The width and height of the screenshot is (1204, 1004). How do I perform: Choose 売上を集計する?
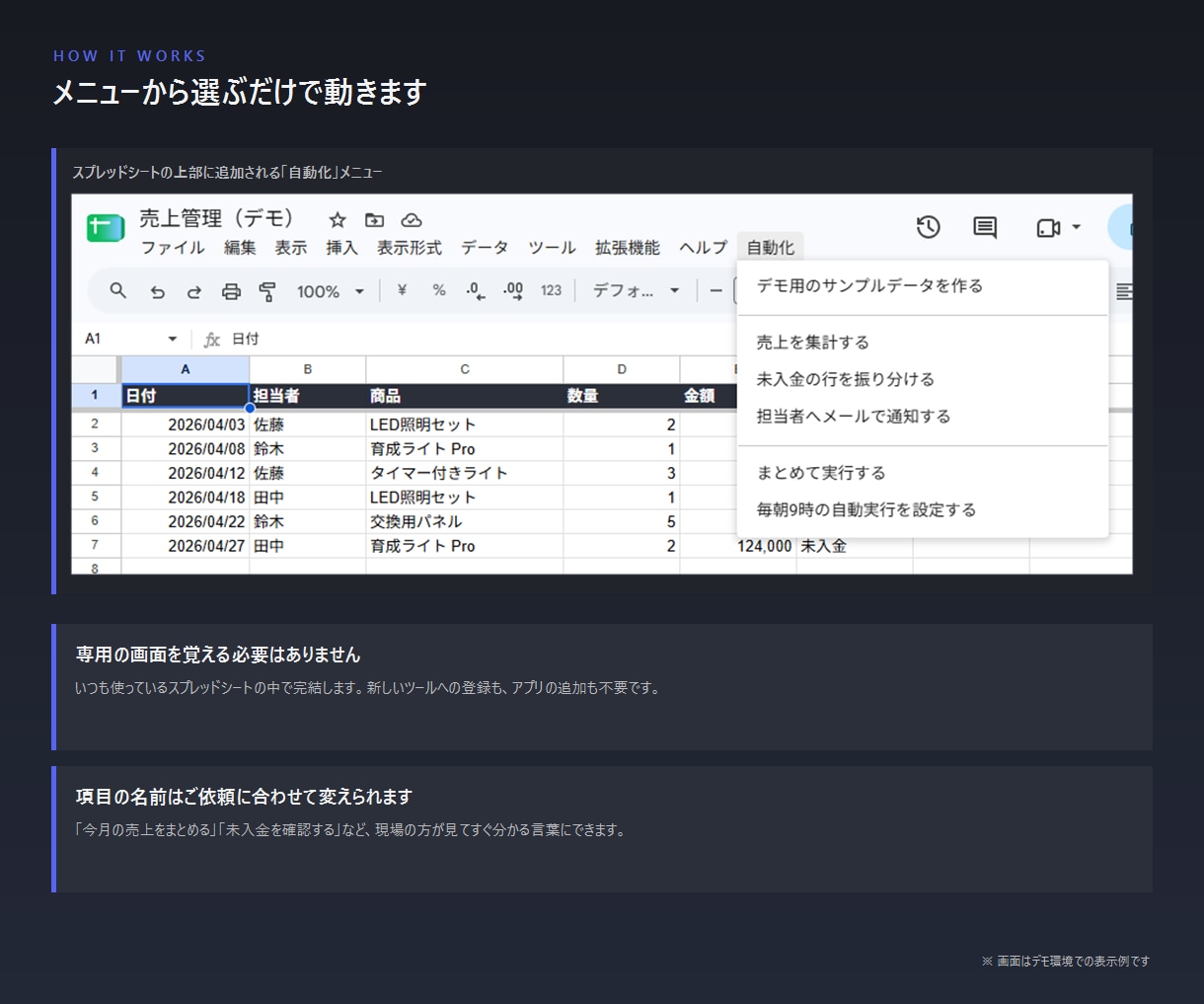click(x=923, y=343)
